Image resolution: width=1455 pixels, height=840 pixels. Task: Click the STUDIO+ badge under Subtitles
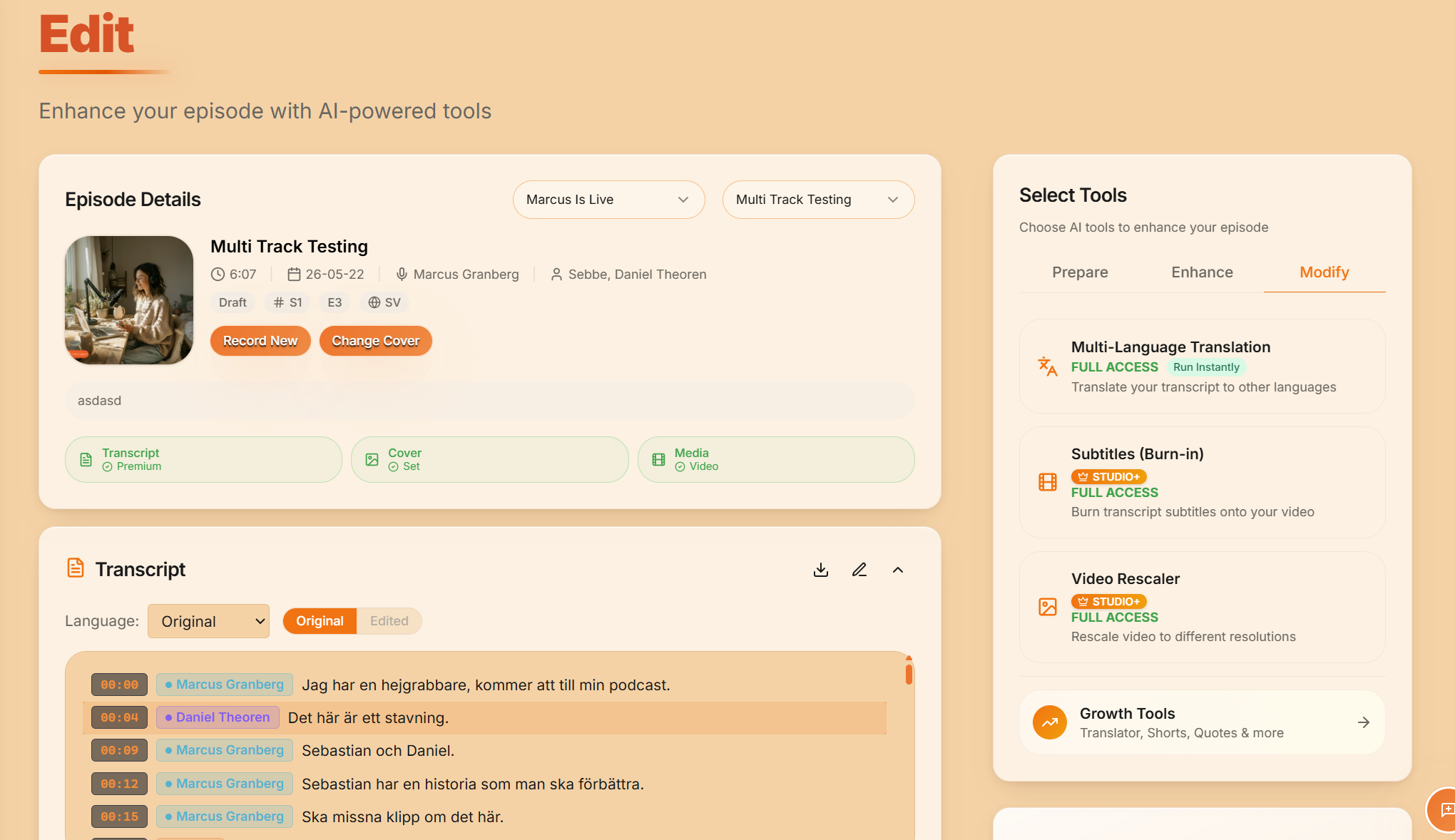1109,476
